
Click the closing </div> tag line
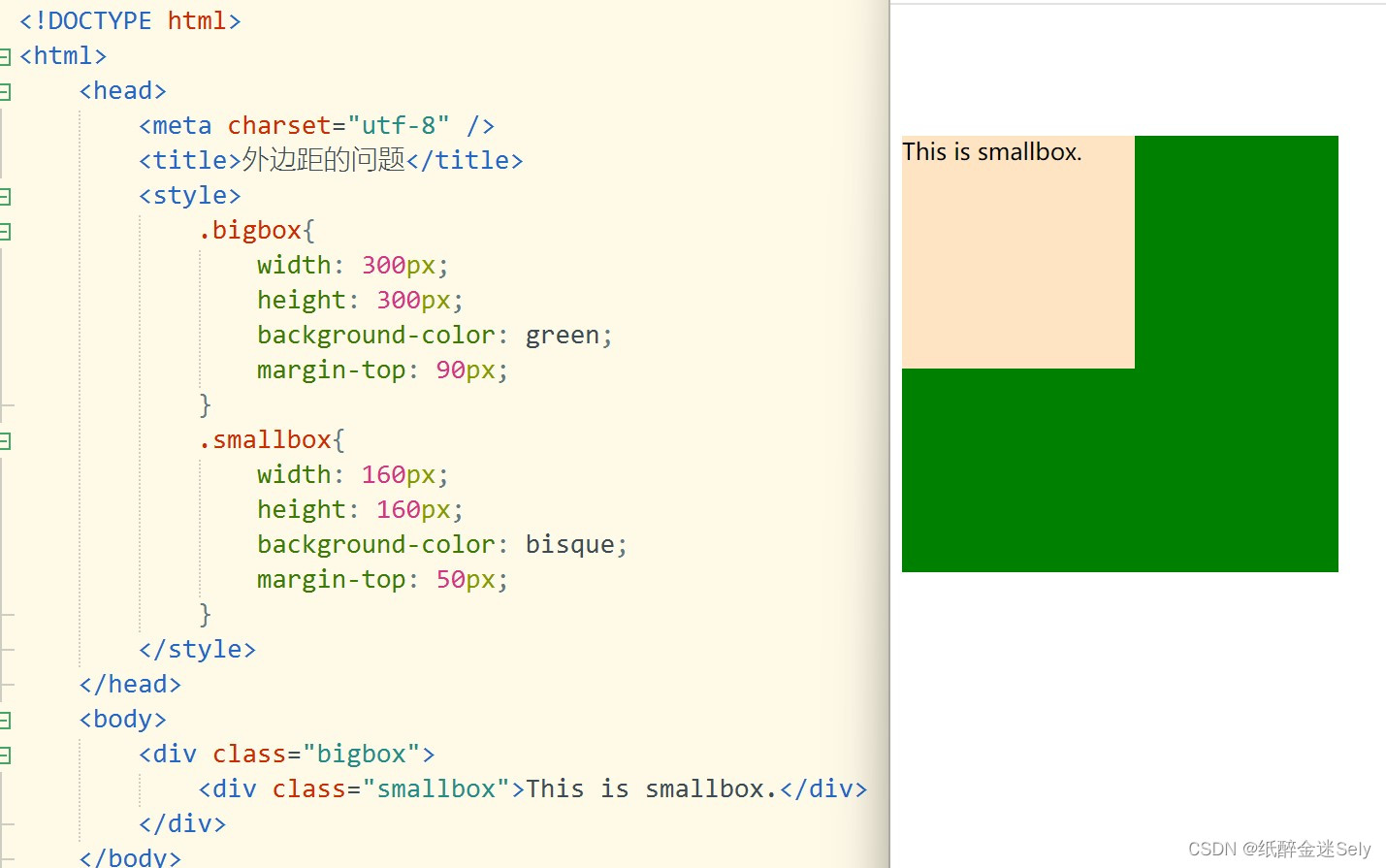click(182, 823)
